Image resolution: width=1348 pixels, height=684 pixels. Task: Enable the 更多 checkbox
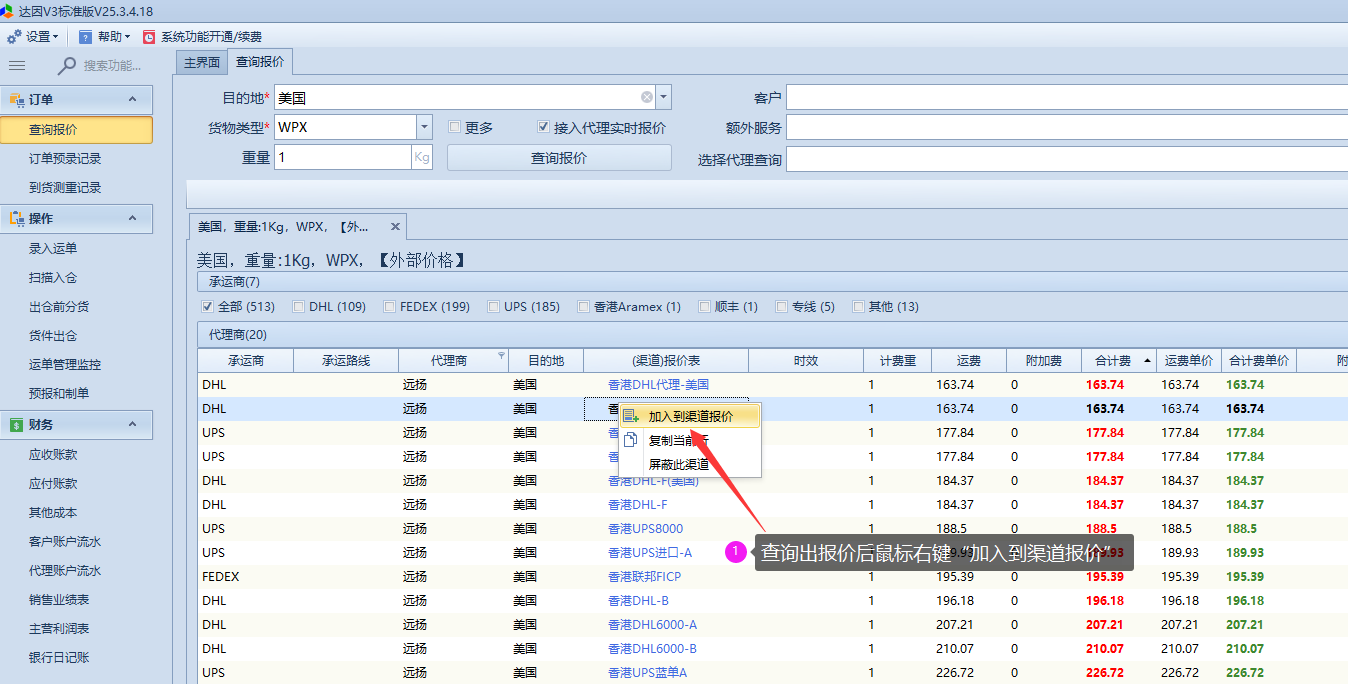pyautogui.click(x=455, y=128)
